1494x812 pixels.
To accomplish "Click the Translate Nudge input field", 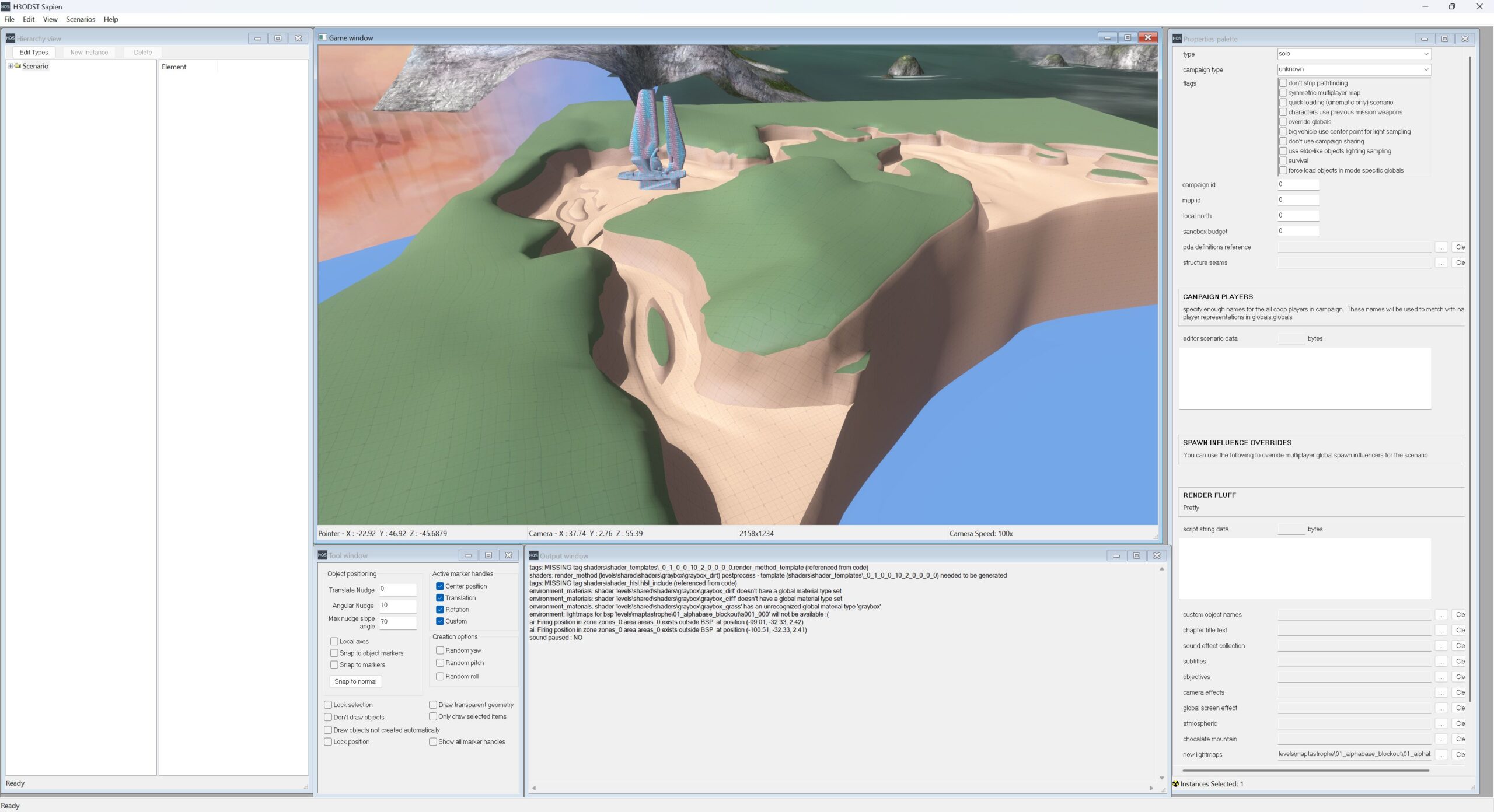I will 397,589.
